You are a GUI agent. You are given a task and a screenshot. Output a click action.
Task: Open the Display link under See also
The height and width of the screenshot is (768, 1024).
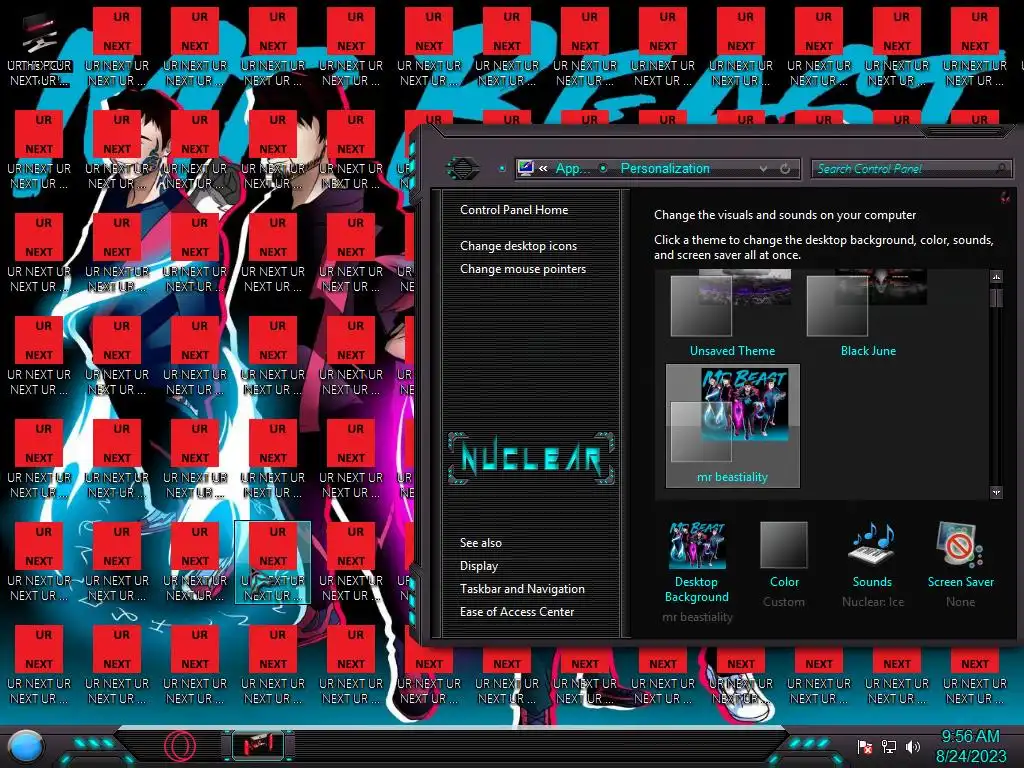coord(479,566)
